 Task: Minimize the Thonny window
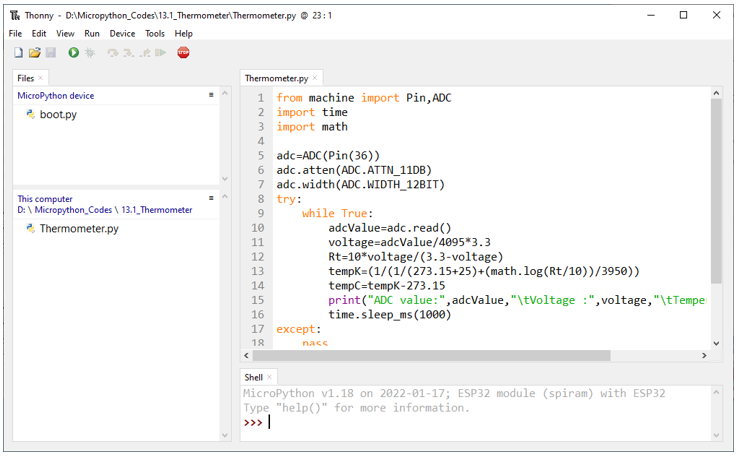tap(651, 15)
